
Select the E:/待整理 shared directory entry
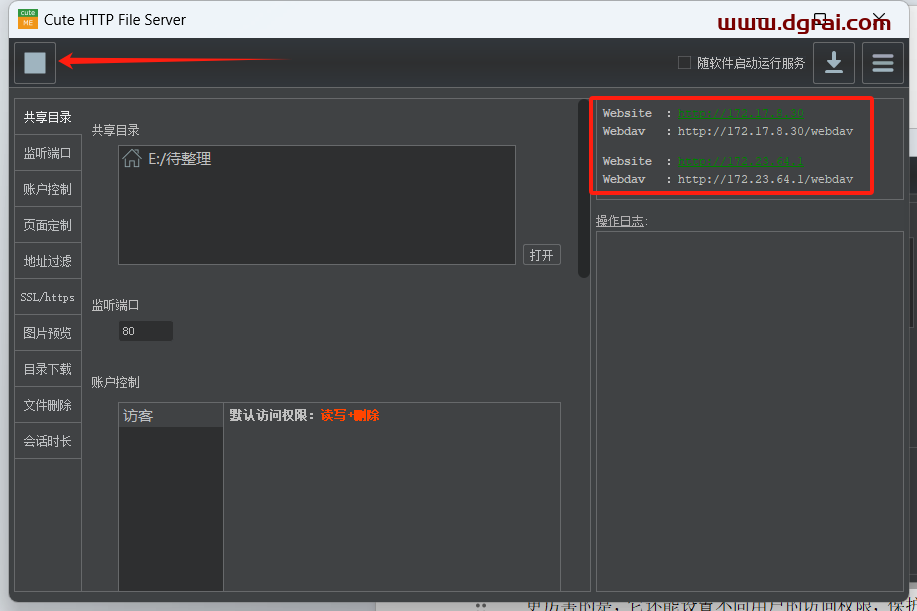tap(316, 158)
